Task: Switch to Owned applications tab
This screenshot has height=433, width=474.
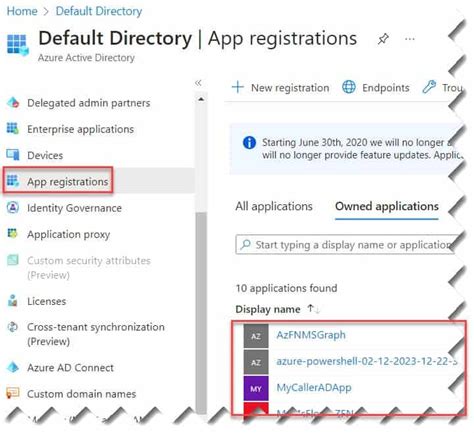Action: pyautogui.click(x=387, y=206)
